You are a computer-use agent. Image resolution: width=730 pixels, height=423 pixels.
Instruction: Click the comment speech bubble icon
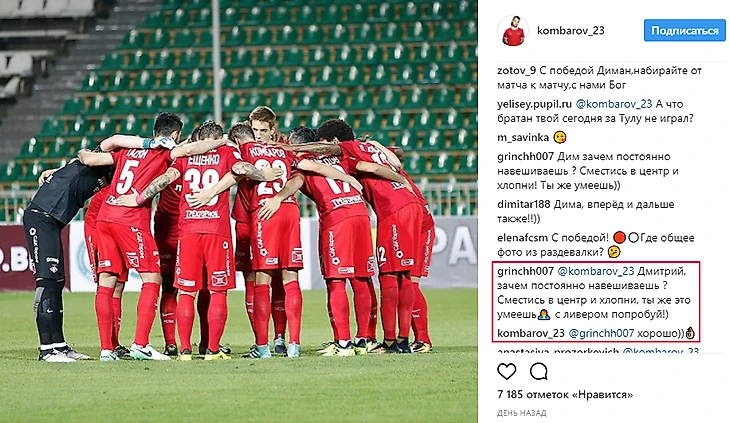tap(539, 371)
